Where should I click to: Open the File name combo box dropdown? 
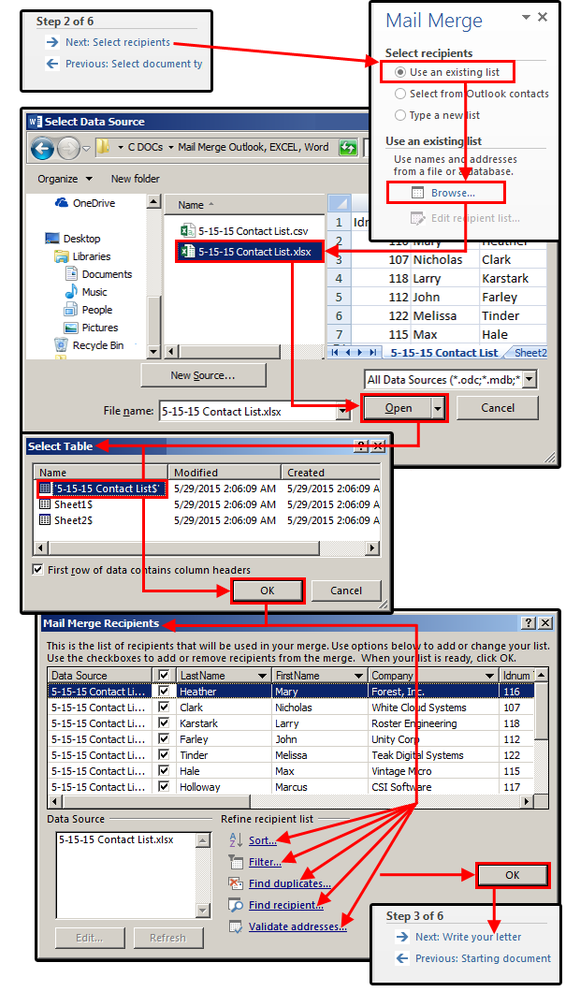[342, 411]
